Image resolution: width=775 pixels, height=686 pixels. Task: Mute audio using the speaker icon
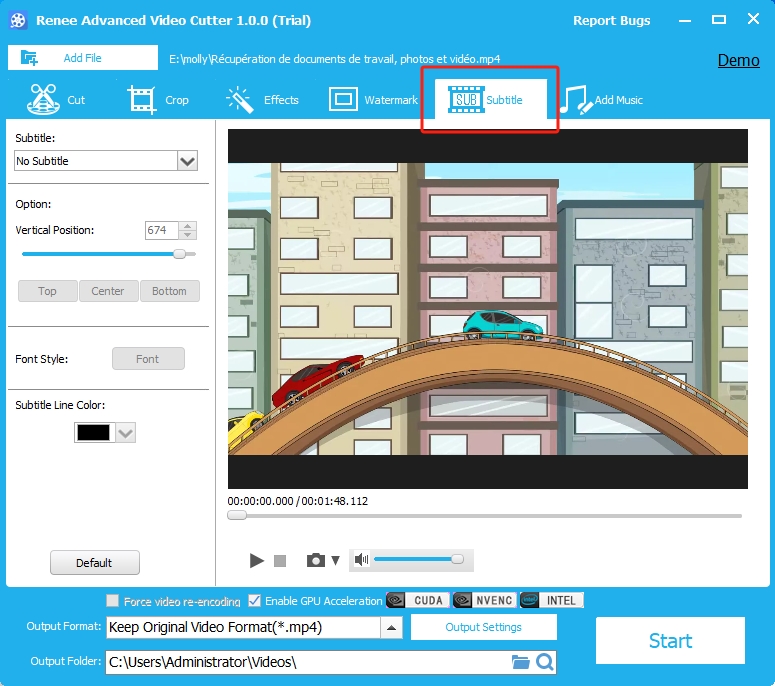[x=362, y=560]
